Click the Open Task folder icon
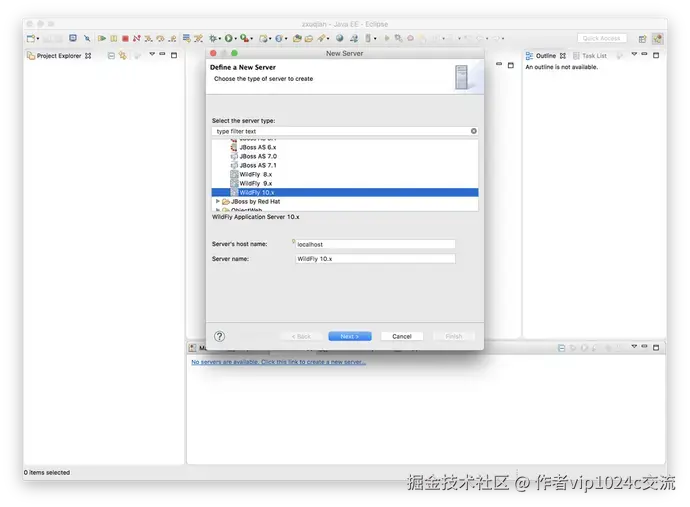The width and height of the screenshot is (690, 507). (309, 38)
